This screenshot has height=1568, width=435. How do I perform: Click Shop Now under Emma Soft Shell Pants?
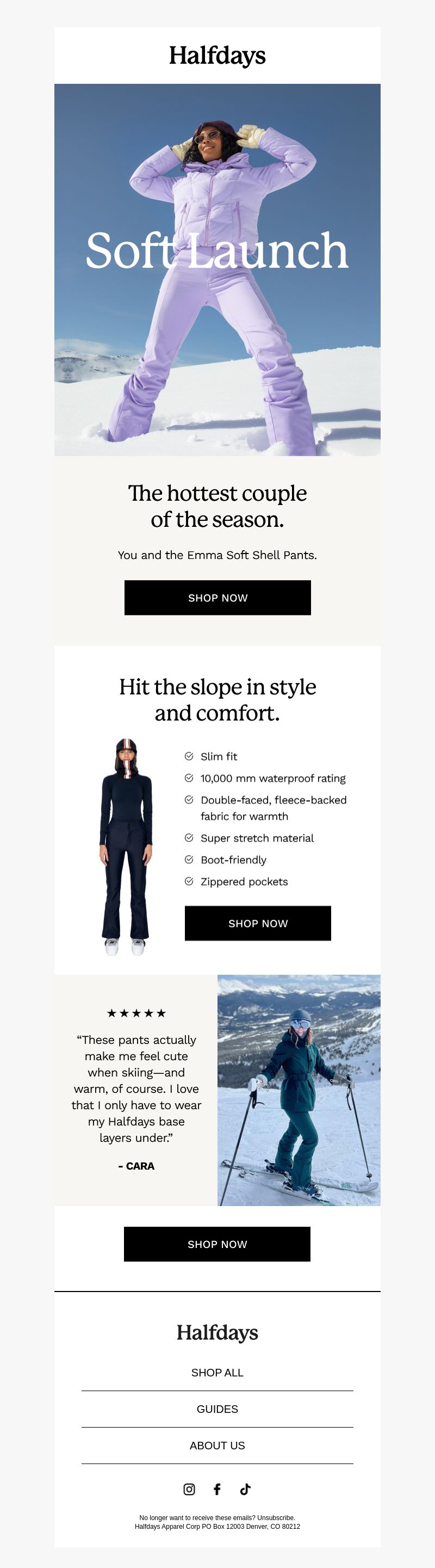pyautogui.click(x=218, y=598)
